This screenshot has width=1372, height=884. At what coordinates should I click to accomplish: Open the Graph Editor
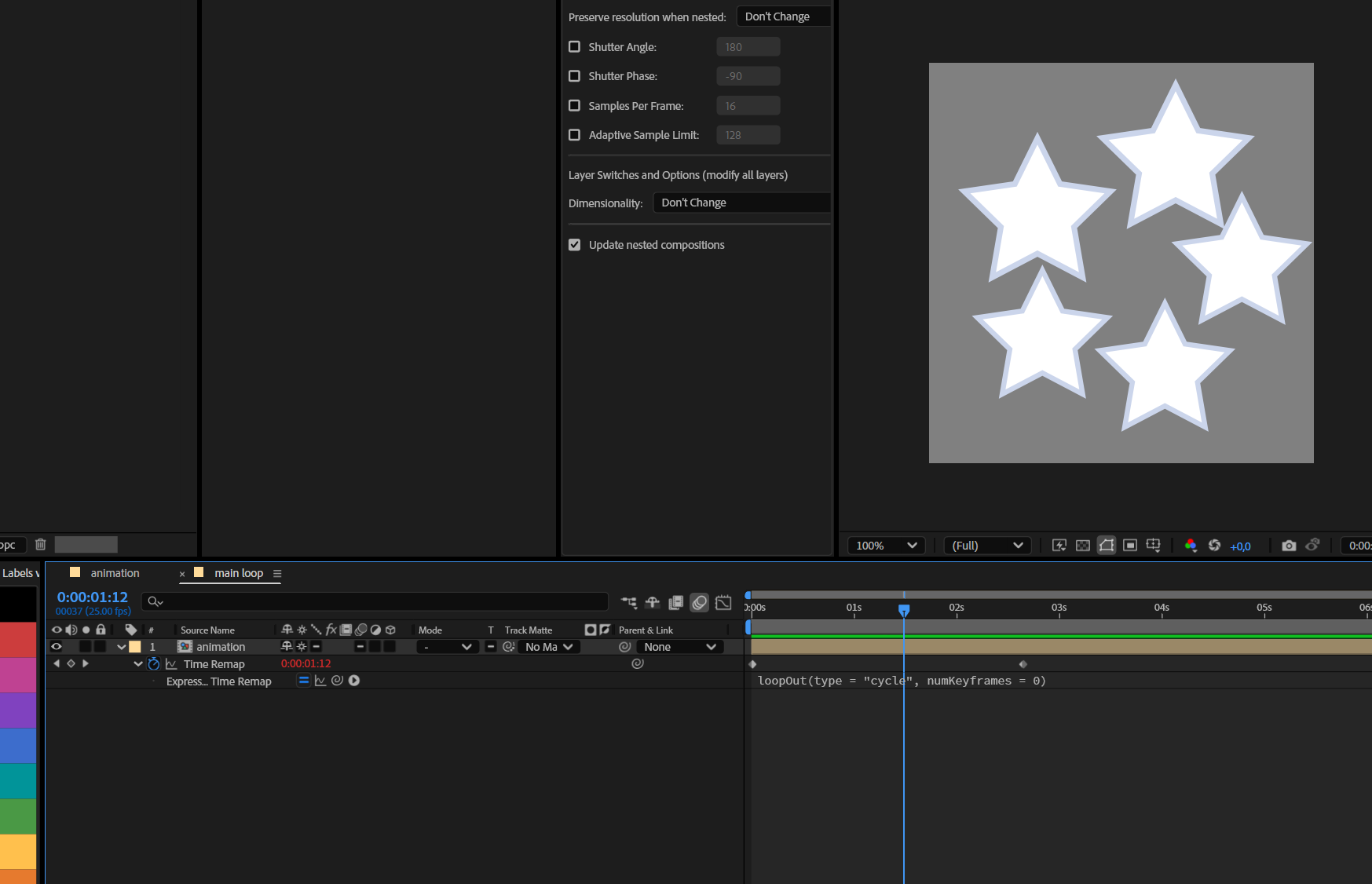[x=723, y=602]
